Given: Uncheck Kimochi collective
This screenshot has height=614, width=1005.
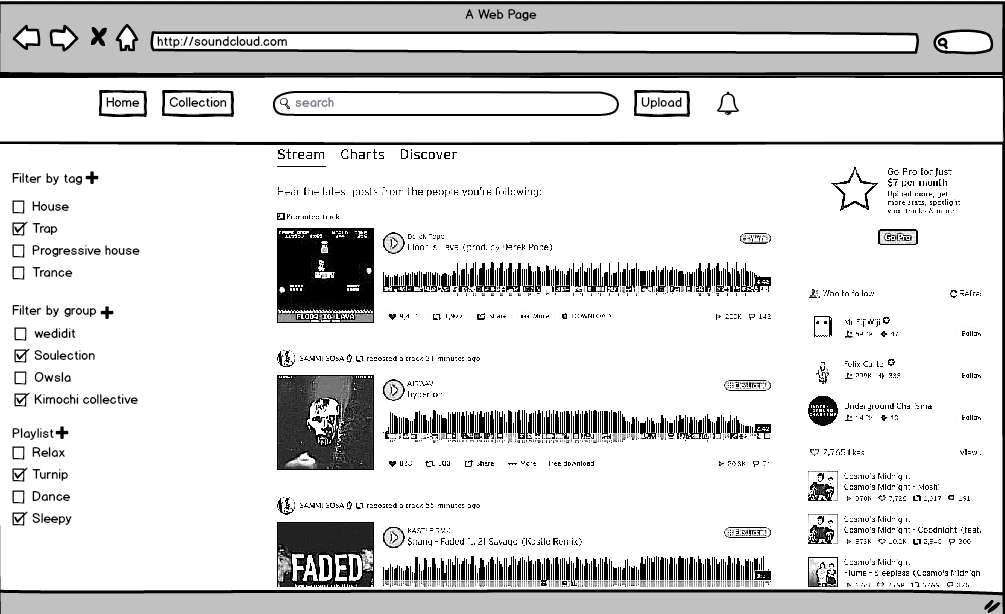Looking at the screenshot, I should coord(21,400).
